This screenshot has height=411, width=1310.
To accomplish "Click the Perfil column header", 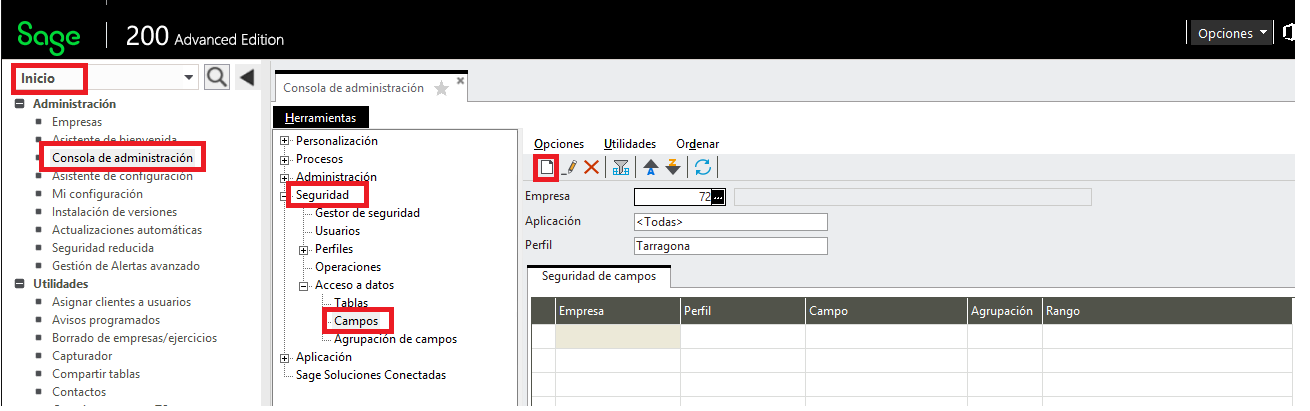I will [x=743, y=311].
